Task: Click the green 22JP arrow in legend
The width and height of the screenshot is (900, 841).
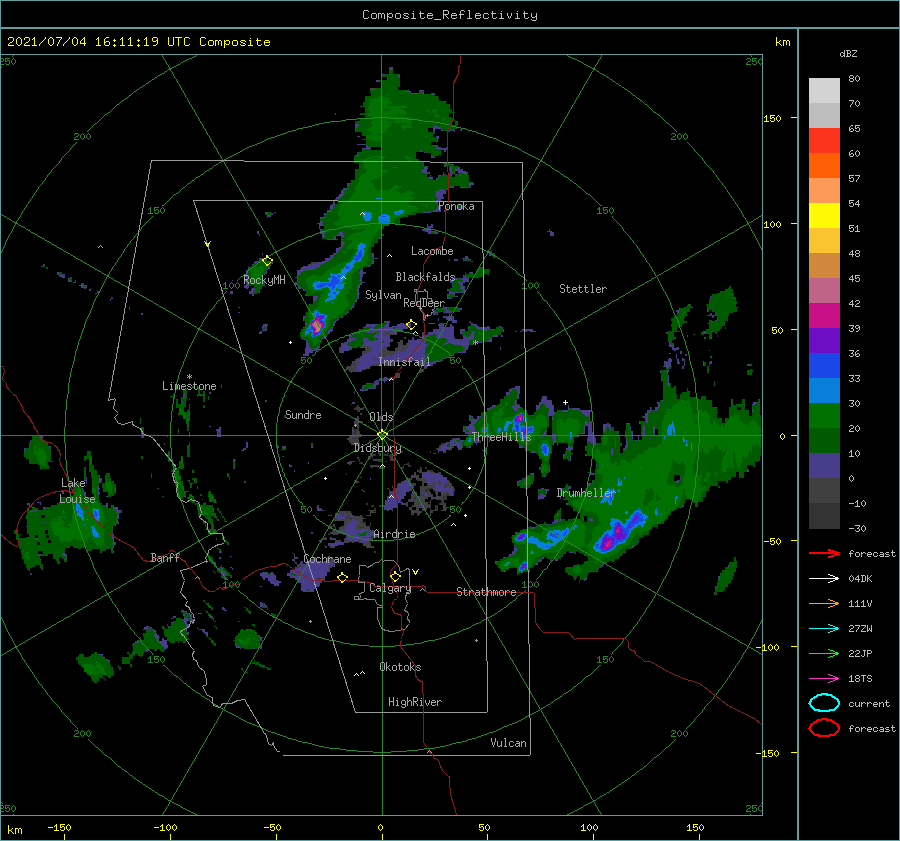Action: [824, 653]
